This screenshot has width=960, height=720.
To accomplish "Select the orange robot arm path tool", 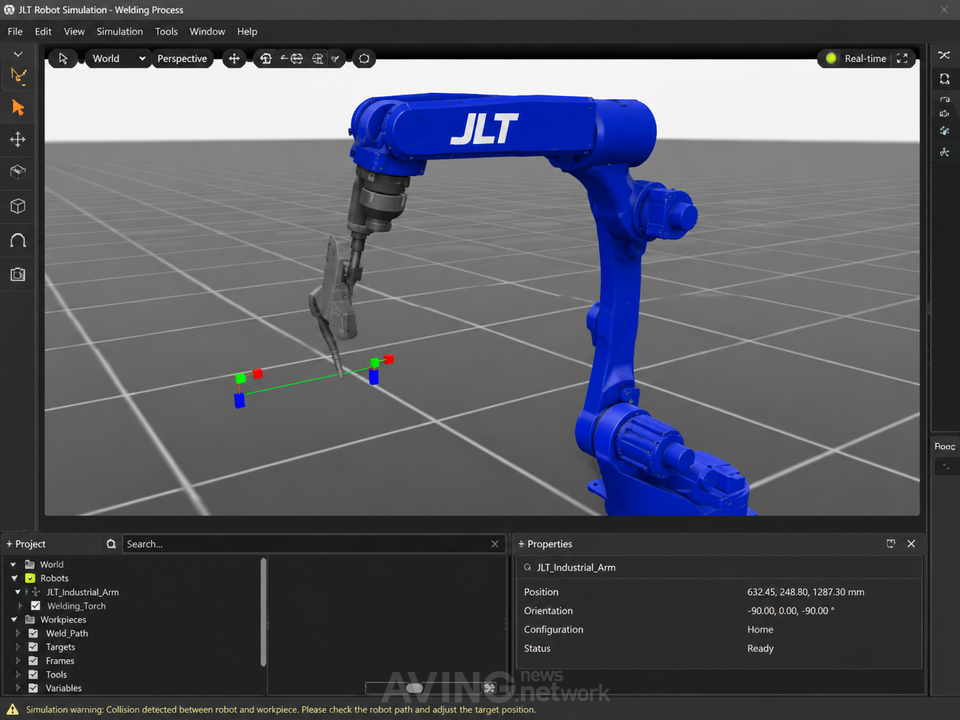I will (x=18, y=76).
